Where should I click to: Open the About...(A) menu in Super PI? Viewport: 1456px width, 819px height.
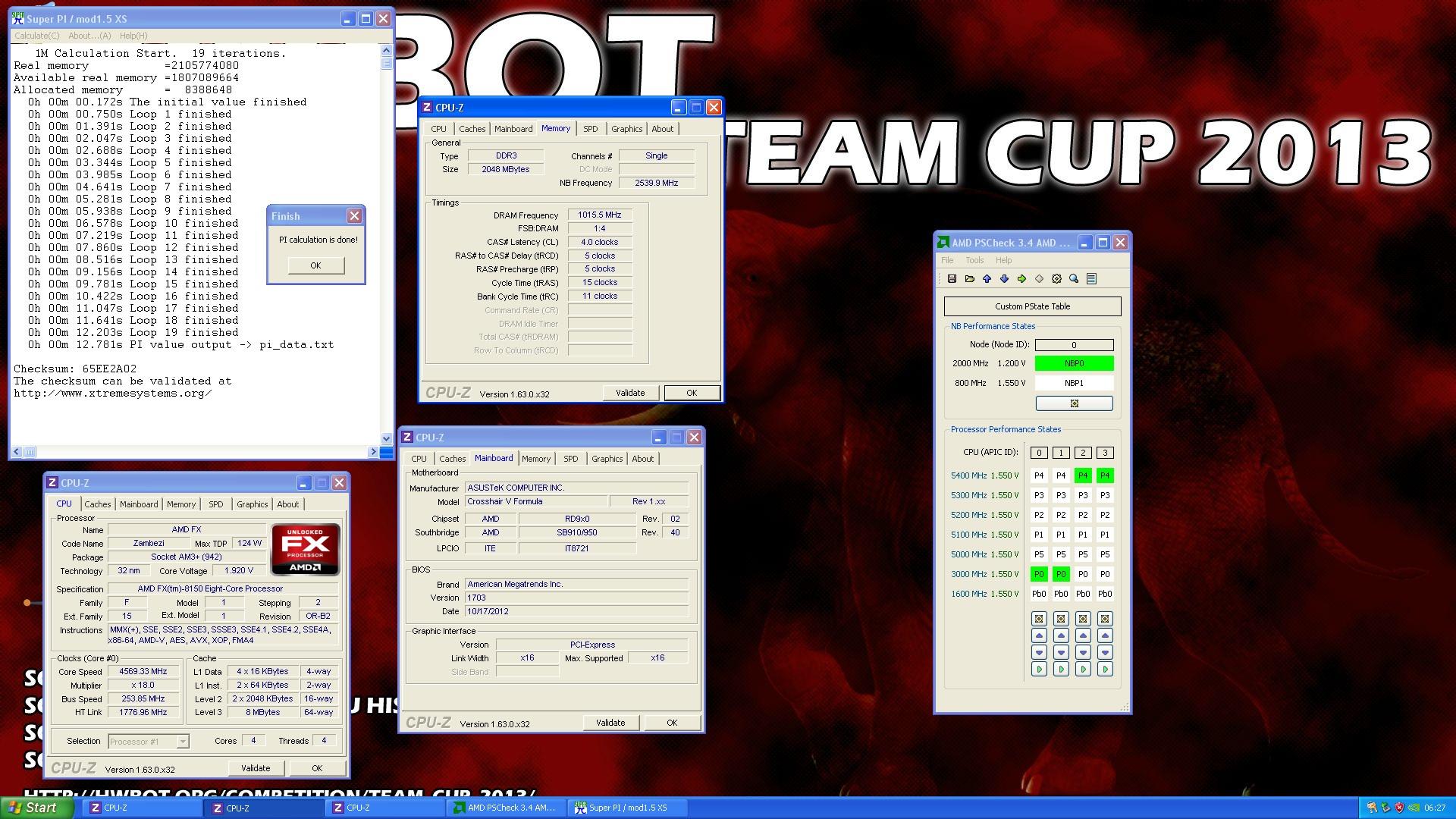pyautogui.click(x=89, y=36)
